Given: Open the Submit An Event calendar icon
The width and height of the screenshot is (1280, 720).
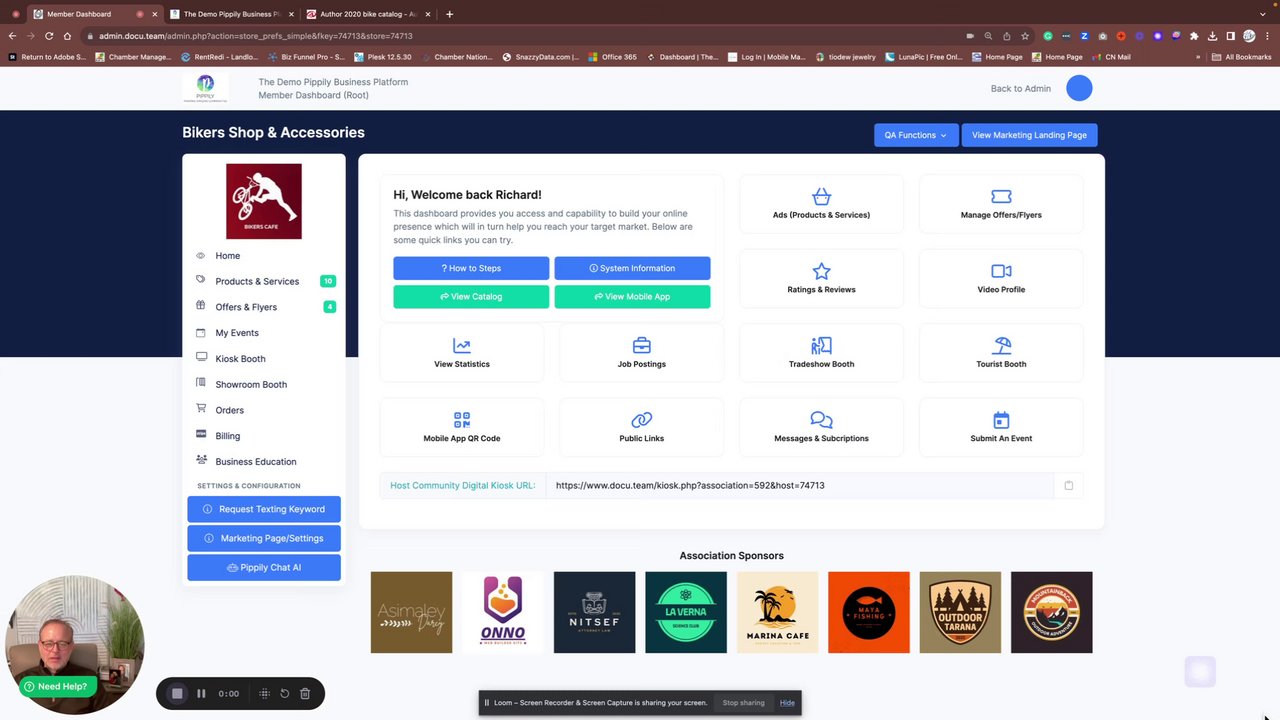Looking at the screenshot, I should 1001,420.
